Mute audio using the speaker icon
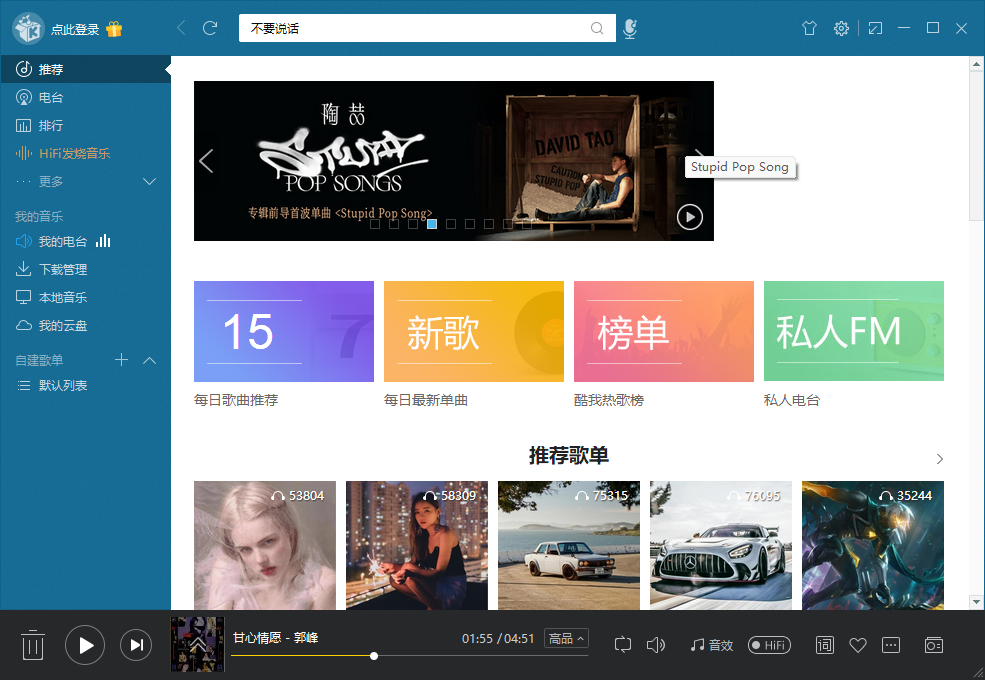Screen dimensions: 985x680 pos(656,645)
